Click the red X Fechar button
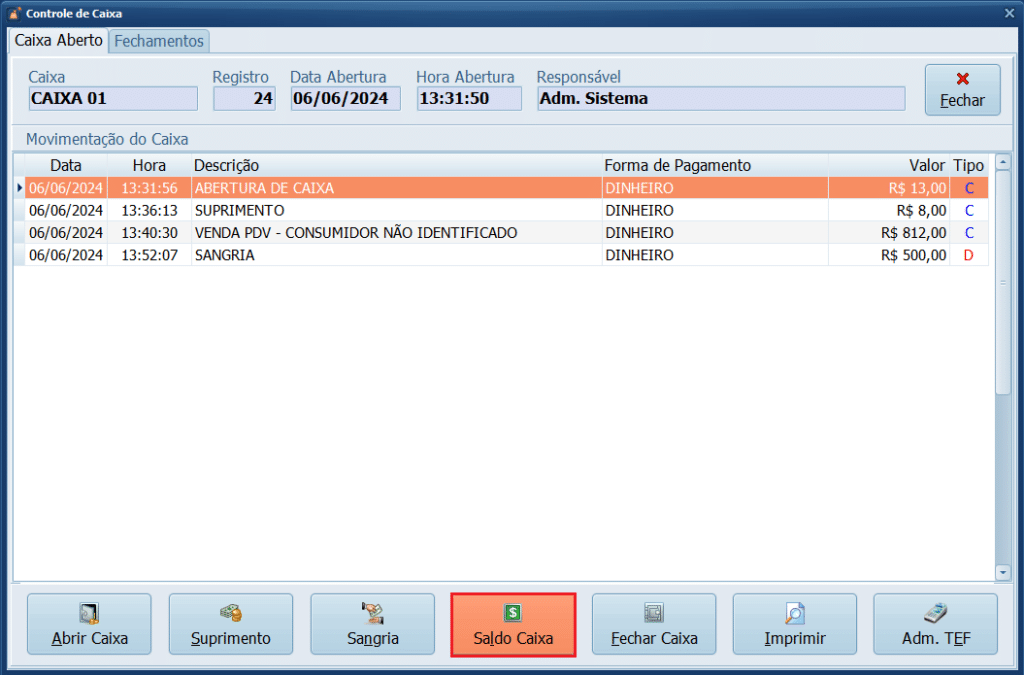1024x675 pixels. tap(962, 89)
